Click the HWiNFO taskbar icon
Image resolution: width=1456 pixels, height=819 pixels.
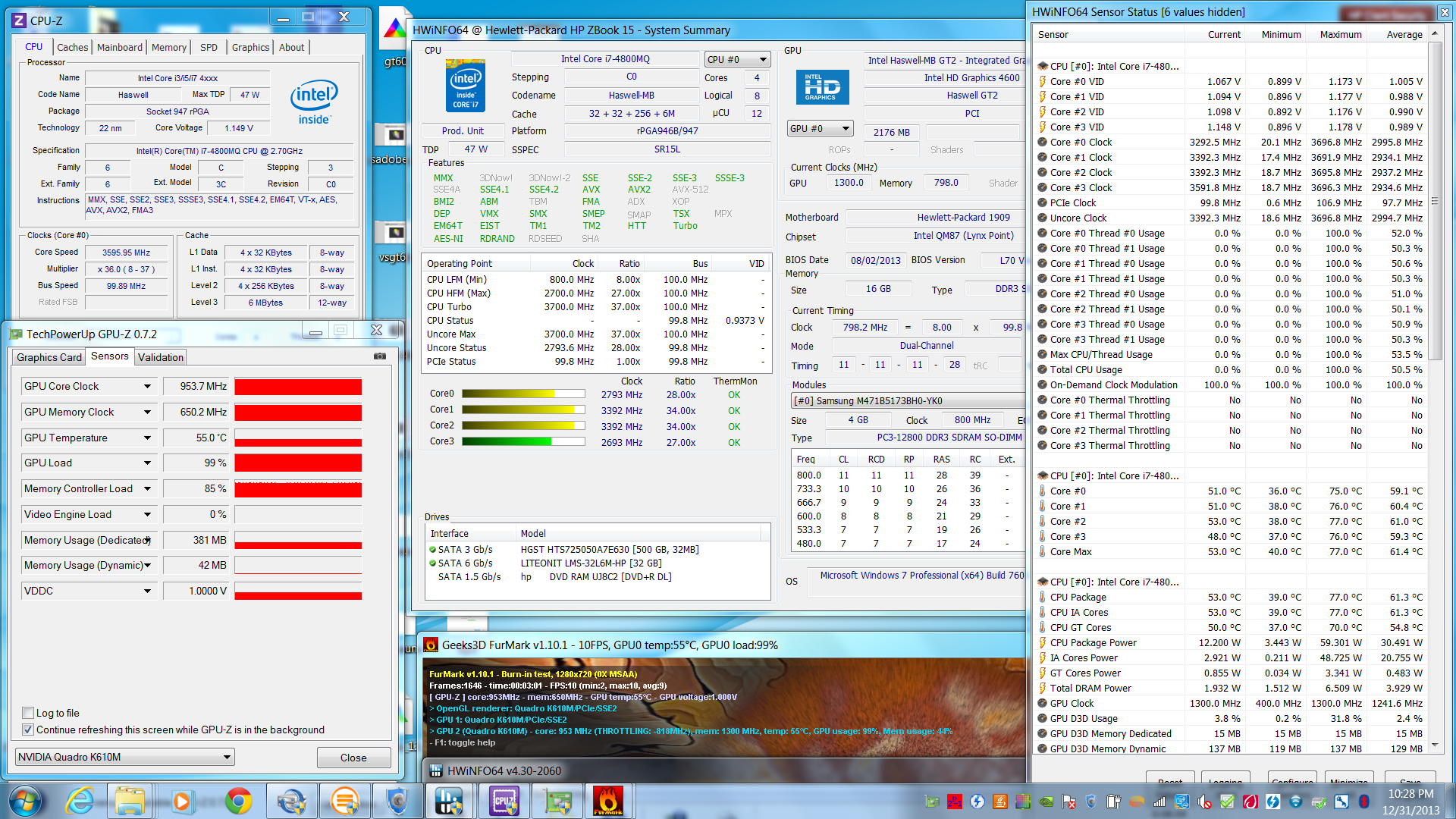[x=450, y=801]
